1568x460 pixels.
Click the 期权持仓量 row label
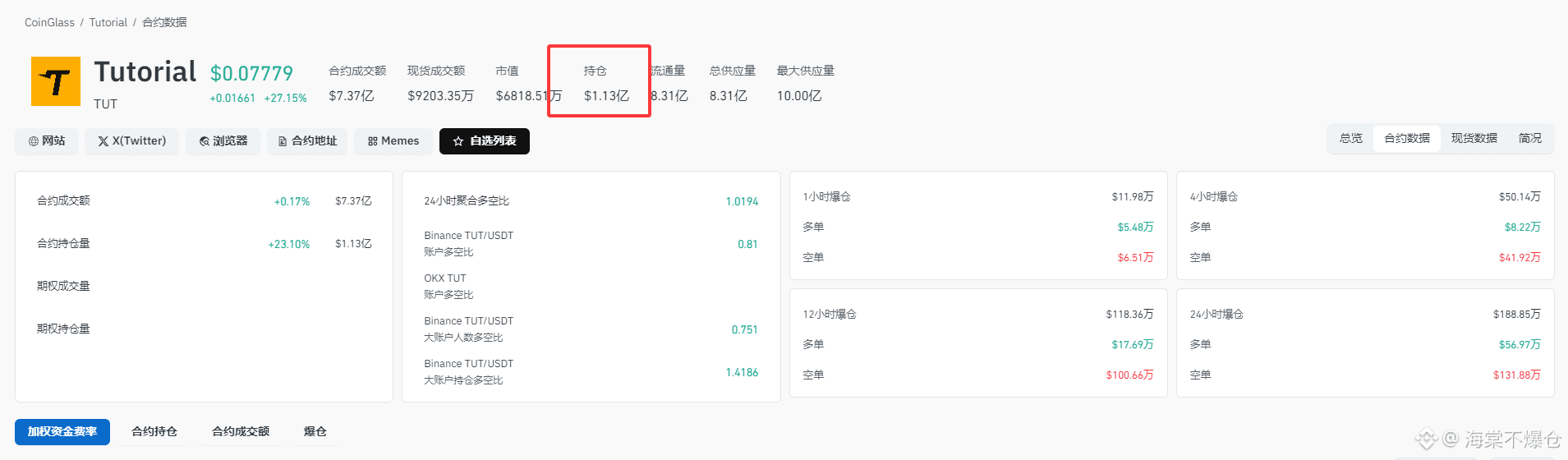click(63, 329)
